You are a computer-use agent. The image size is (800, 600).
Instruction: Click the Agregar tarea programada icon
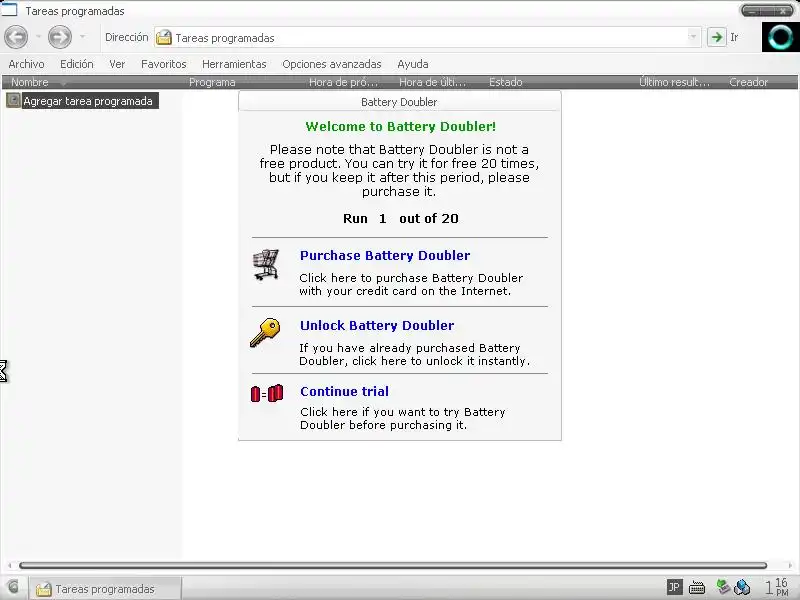13,100
